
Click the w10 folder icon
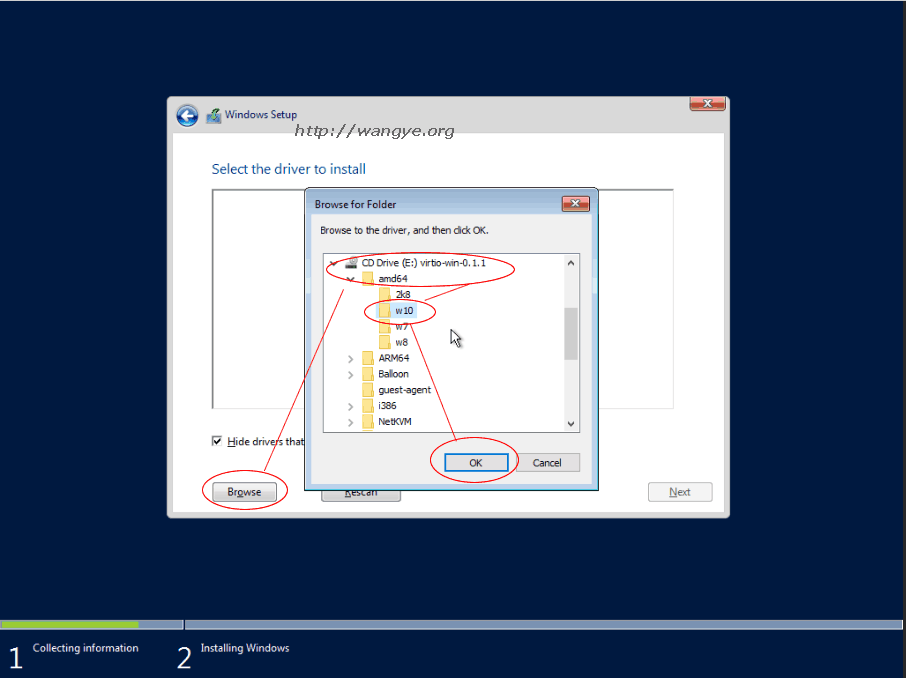[385, 310]
